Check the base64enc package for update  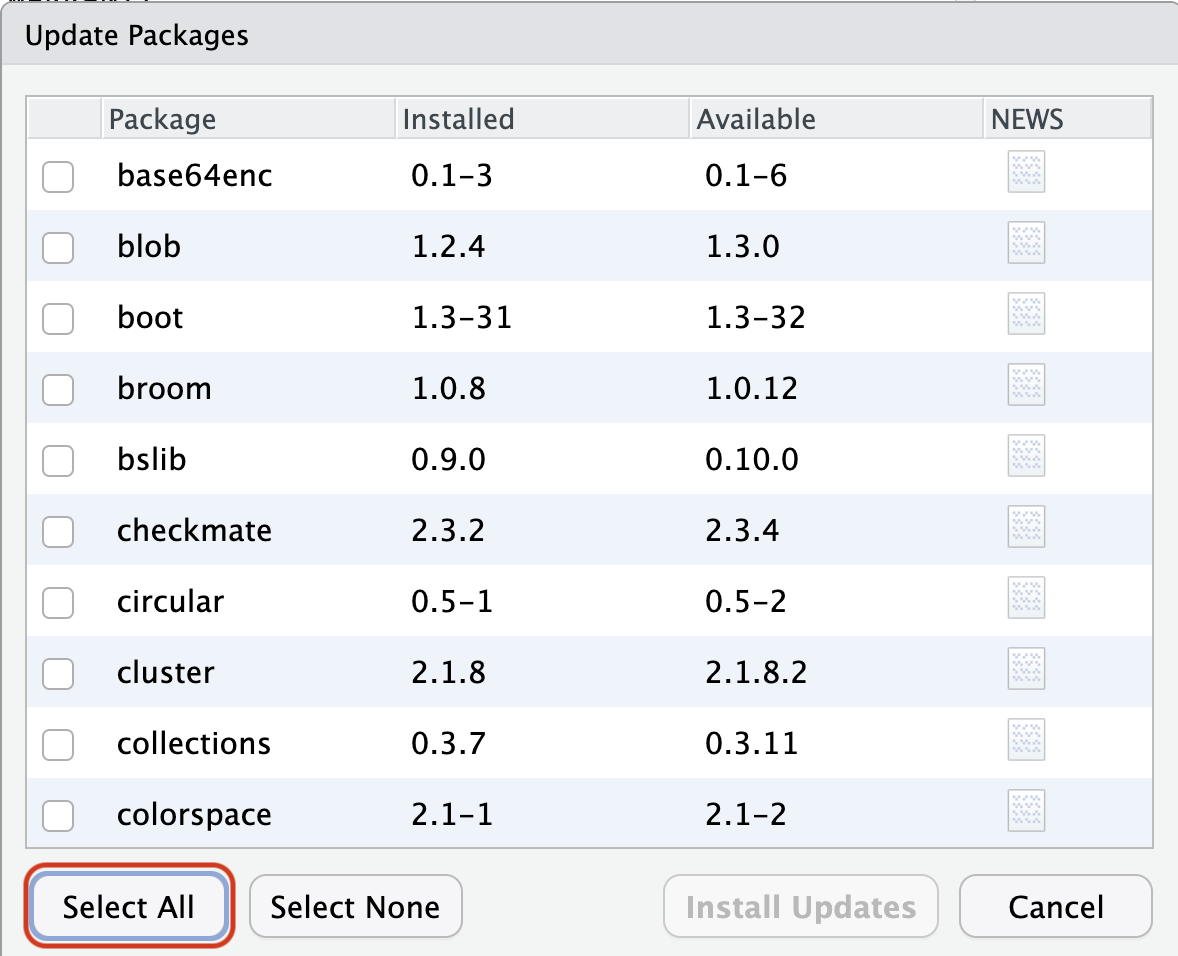pyautogui.click(x=57, y=177)
